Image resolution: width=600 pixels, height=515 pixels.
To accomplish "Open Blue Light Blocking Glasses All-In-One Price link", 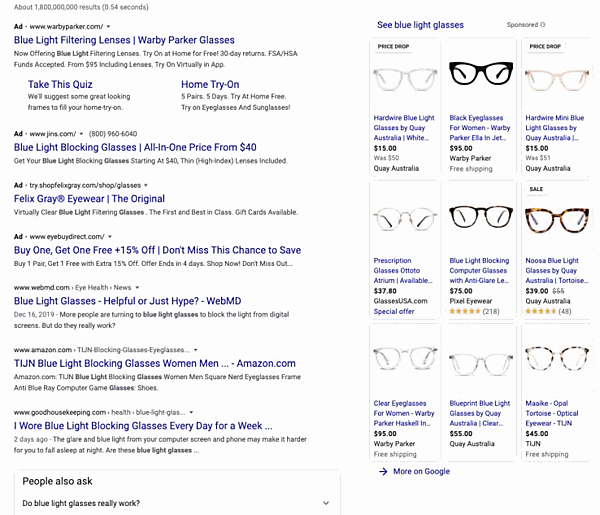I will [x=135, y=147].
